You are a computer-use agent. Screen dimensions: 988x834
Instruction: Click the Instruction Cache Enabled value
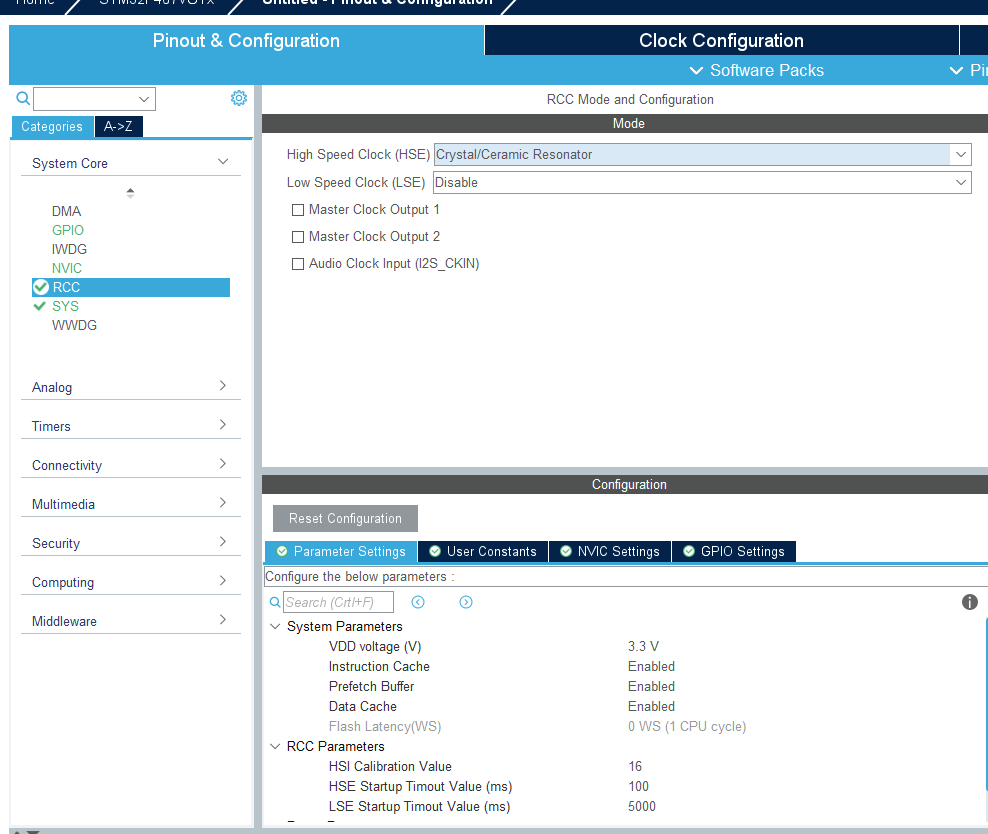point(652,666)
